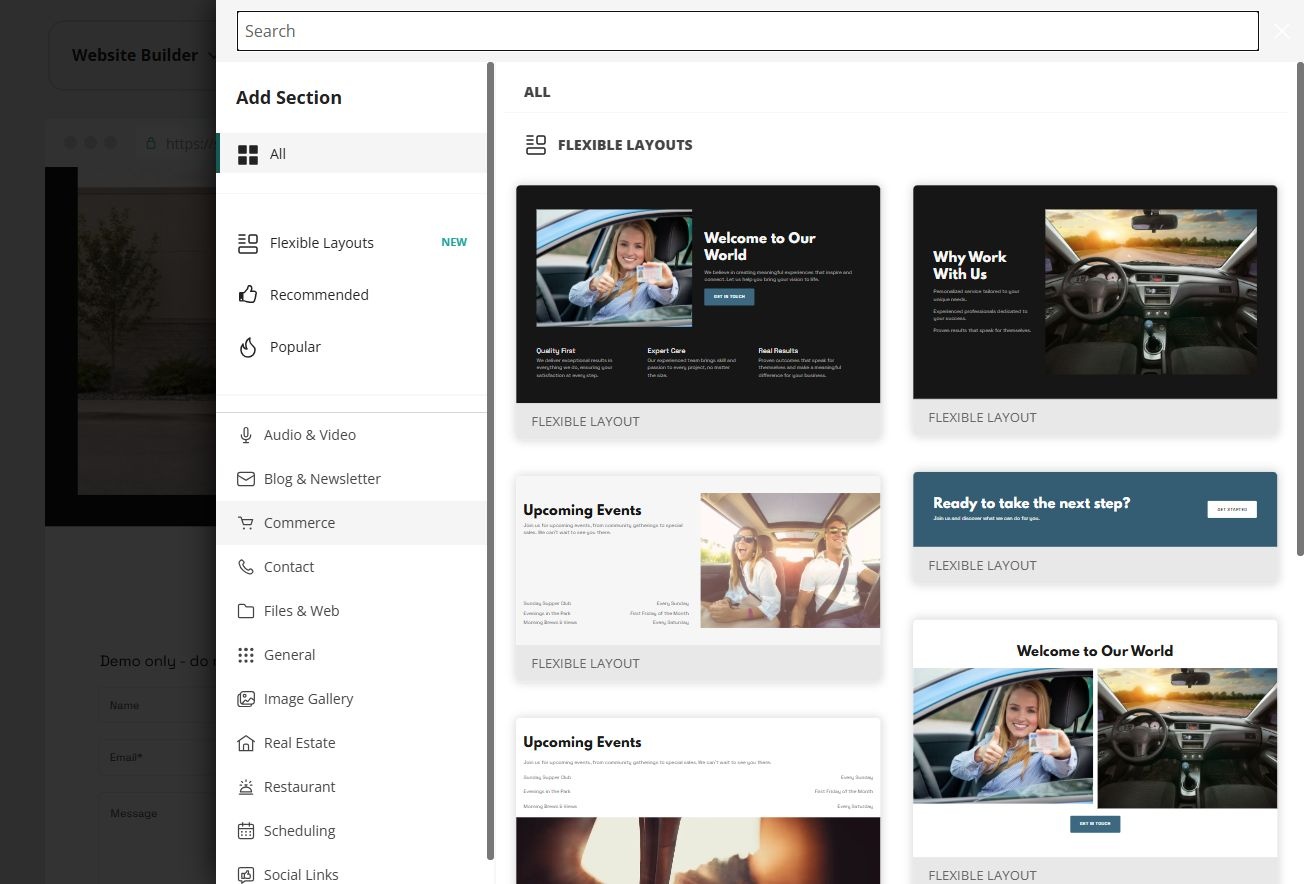
Task: Close the Add Section panel
Action: (1282, 31)
